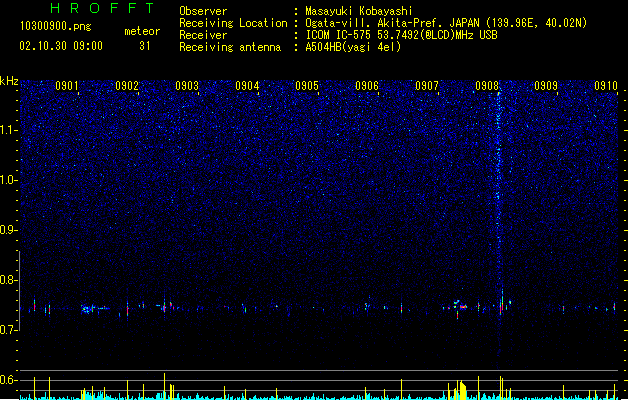The width and height of the screenshot is (629, 400).
Task: Click the 1.0 kHz axis label
Action: [8, 180]
